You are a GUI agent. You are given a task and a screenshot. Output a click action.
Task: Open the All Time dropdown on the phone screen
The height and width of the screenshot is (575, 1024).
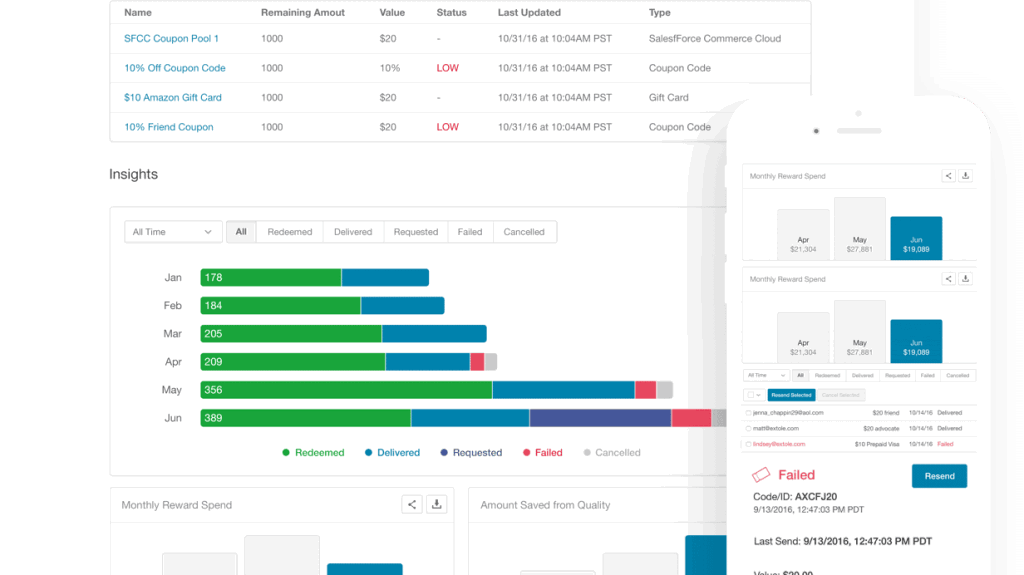pyautogui.click(x=767, y=376)
